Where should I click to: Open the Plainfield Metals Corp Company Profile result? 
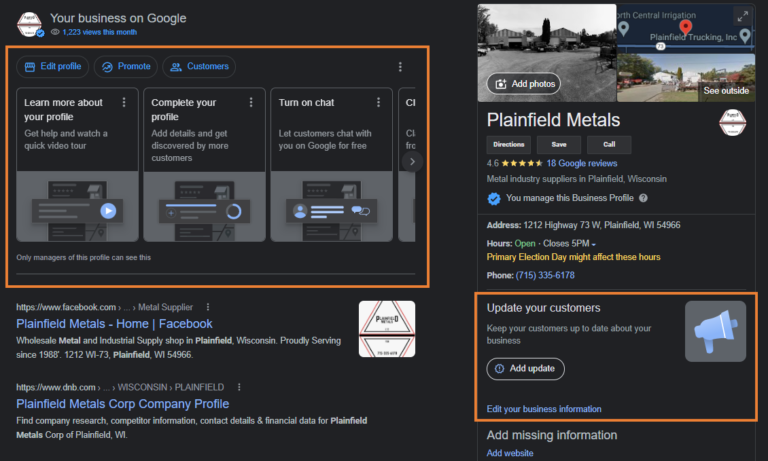[x=122, y=404]
